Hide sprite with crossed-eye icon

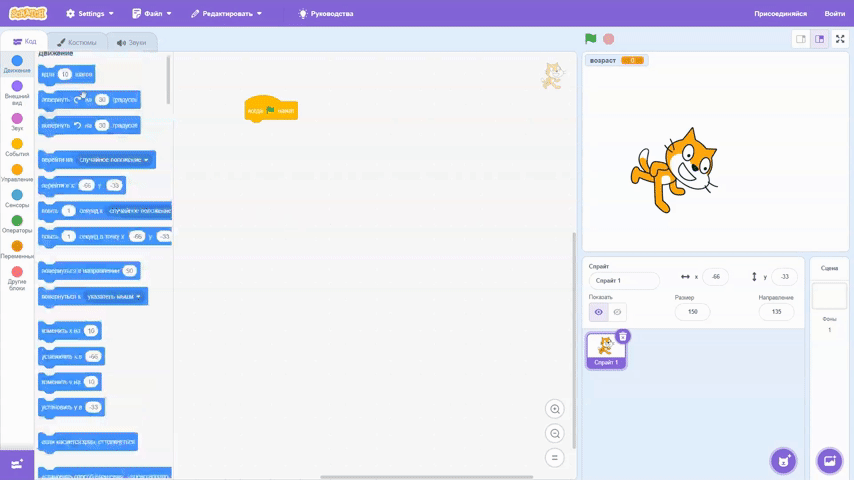pos(617,312)
